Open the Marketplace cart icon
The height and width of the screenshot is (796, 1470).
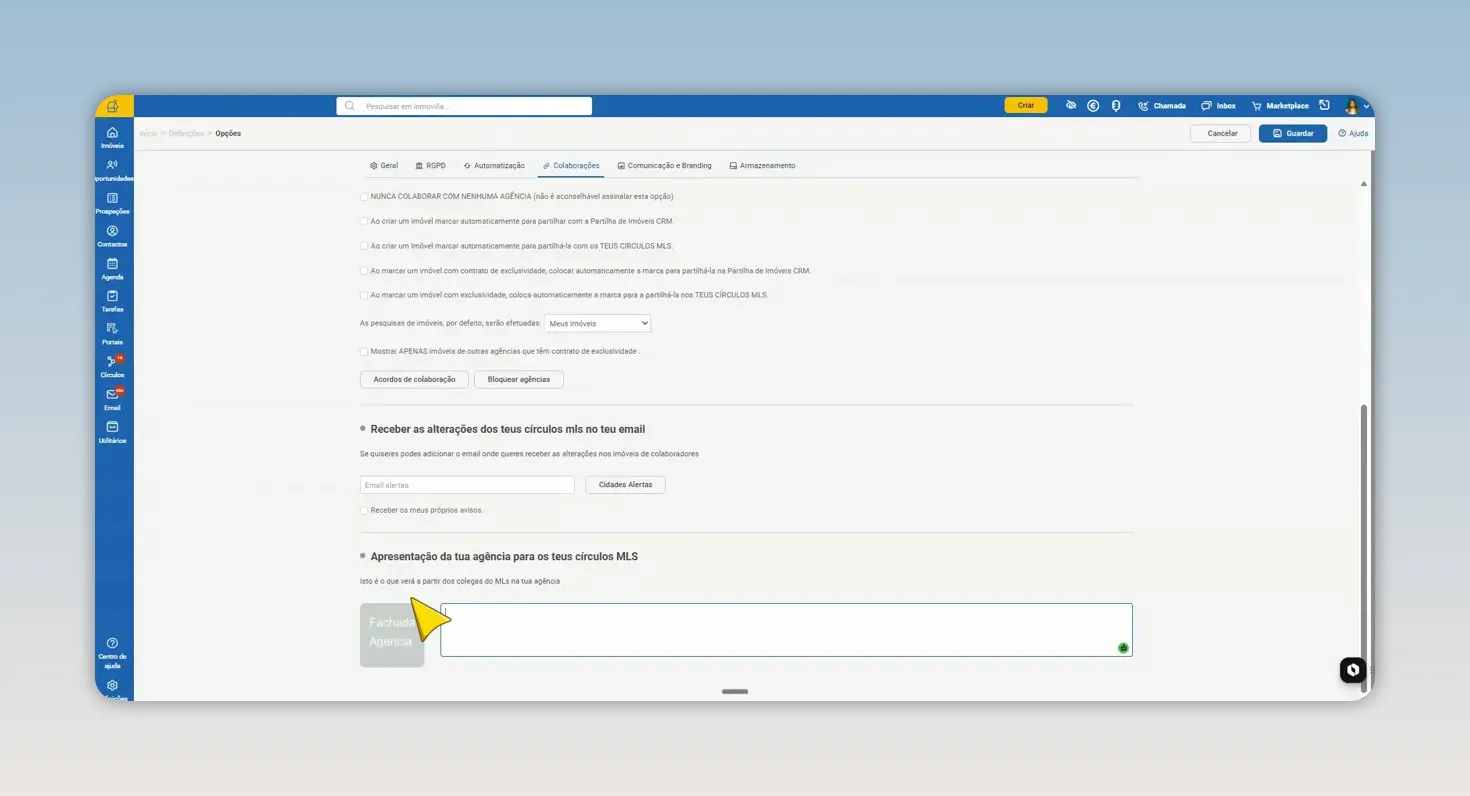point(1256,106)
